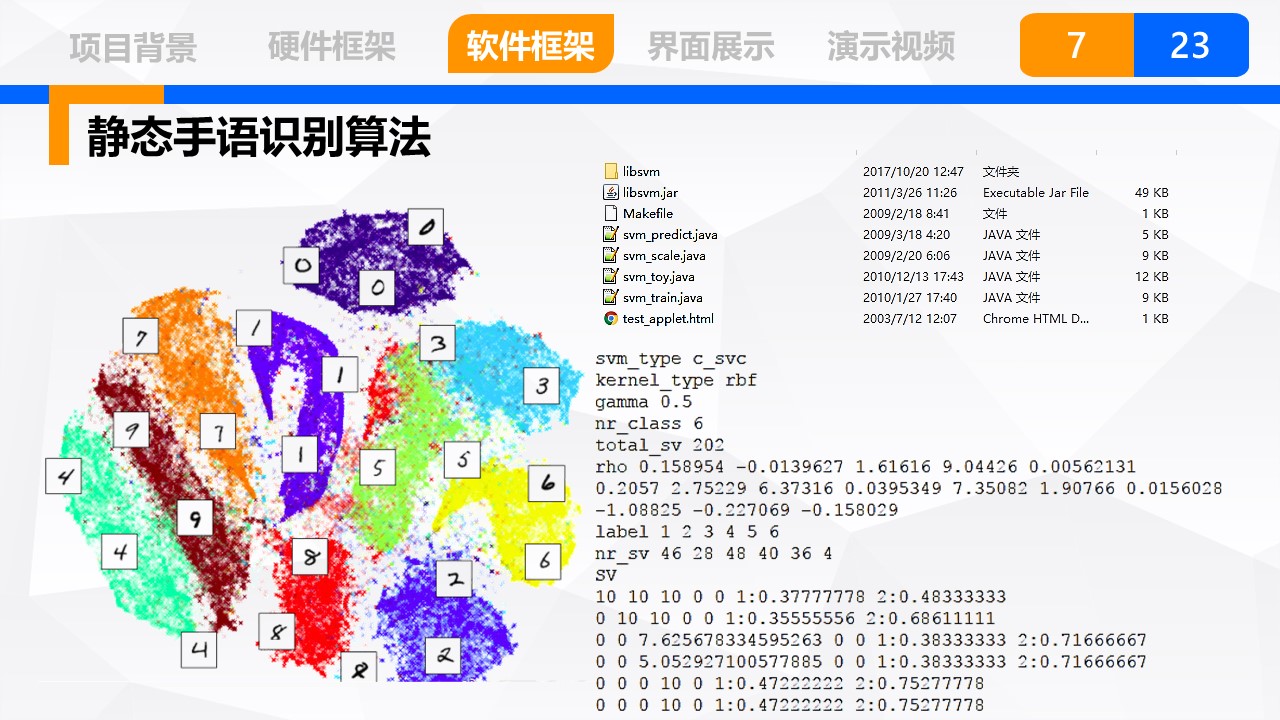Click the 静态手语识别算法 heading

tap(258, 137)
